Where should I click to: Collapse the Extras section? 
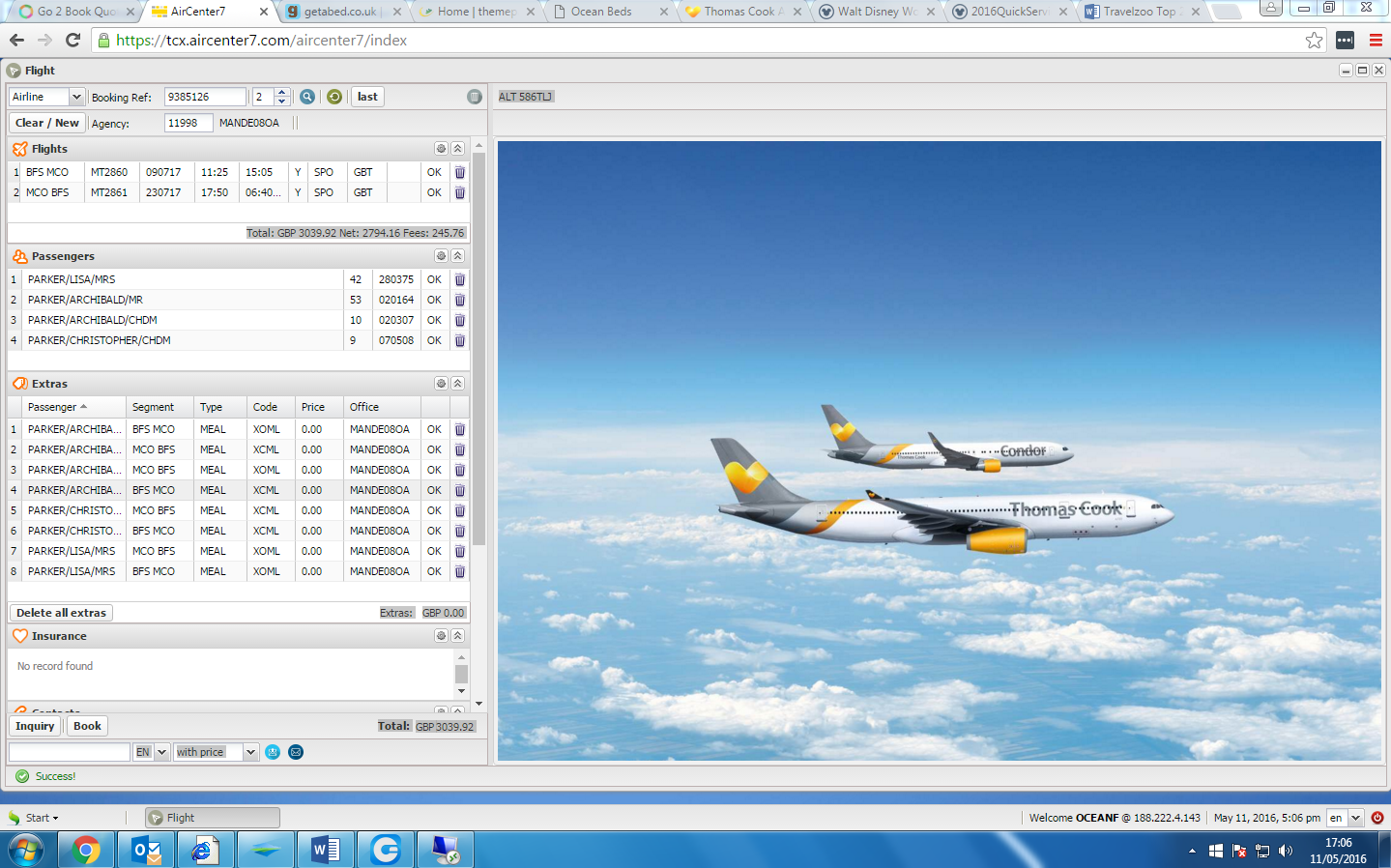click(458, 384)
